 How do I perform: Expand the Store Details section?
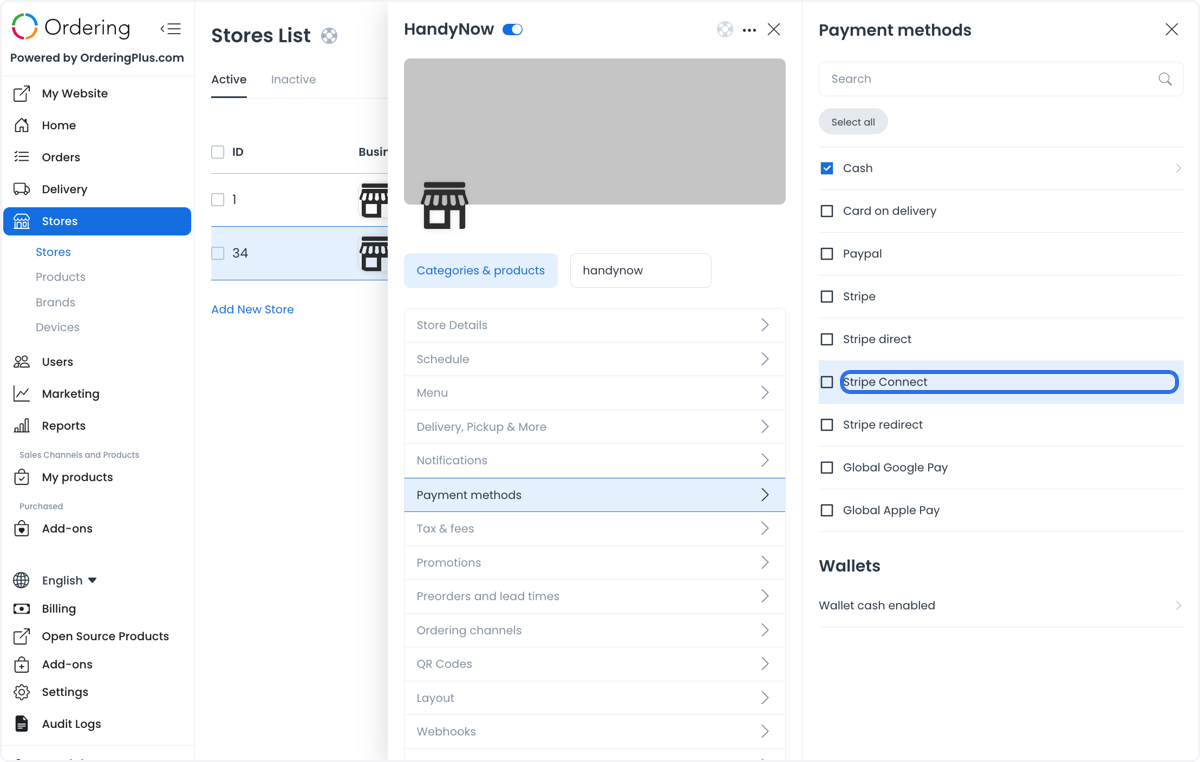[x=594, y=325]
